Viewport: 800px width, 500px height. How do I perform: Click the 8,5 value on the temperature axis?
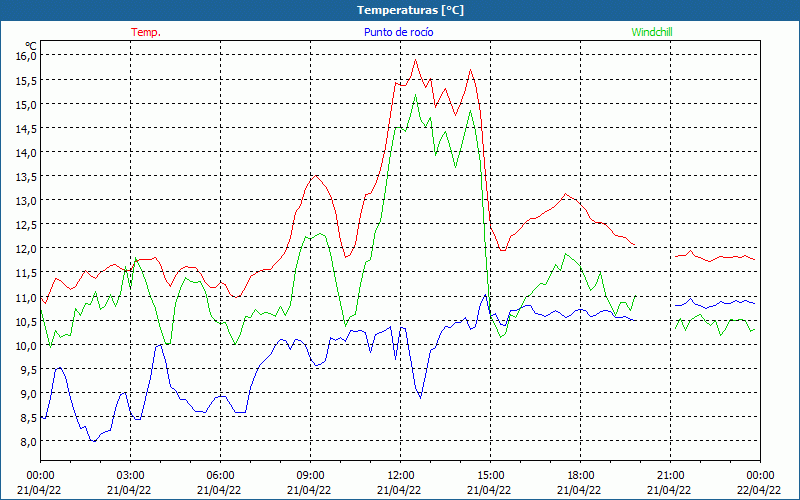(x=28, y=417)
